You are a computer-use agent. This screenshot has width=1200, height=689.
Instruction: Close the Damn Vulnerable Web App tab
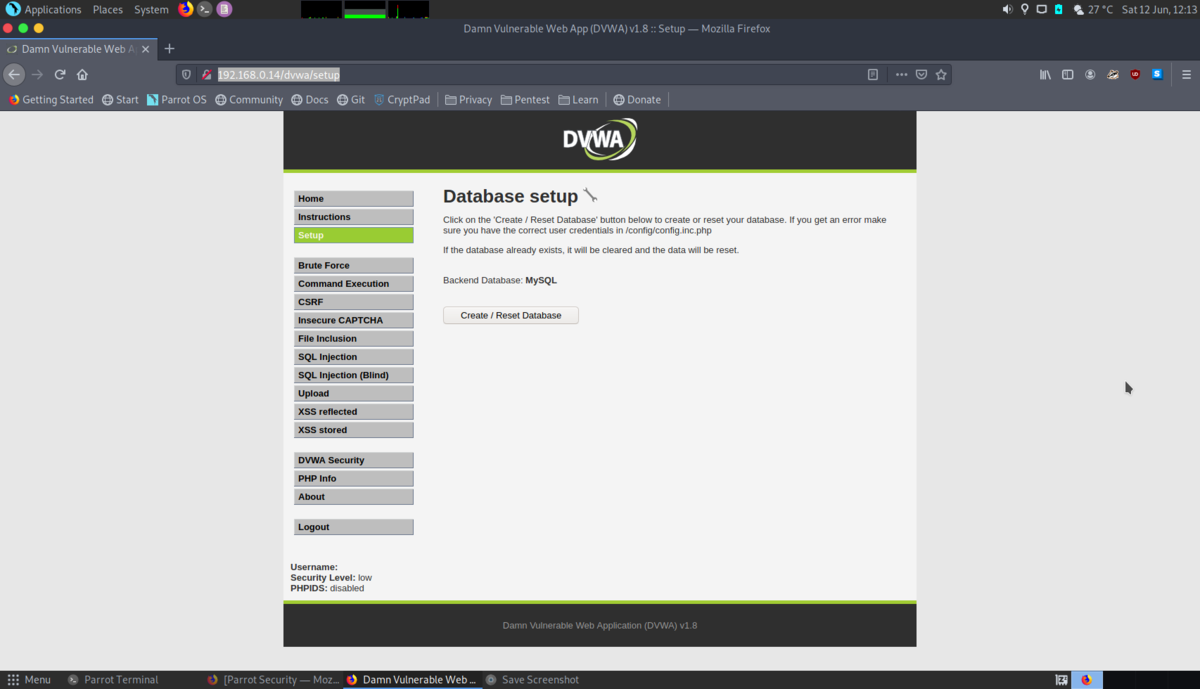pos(146,48)
